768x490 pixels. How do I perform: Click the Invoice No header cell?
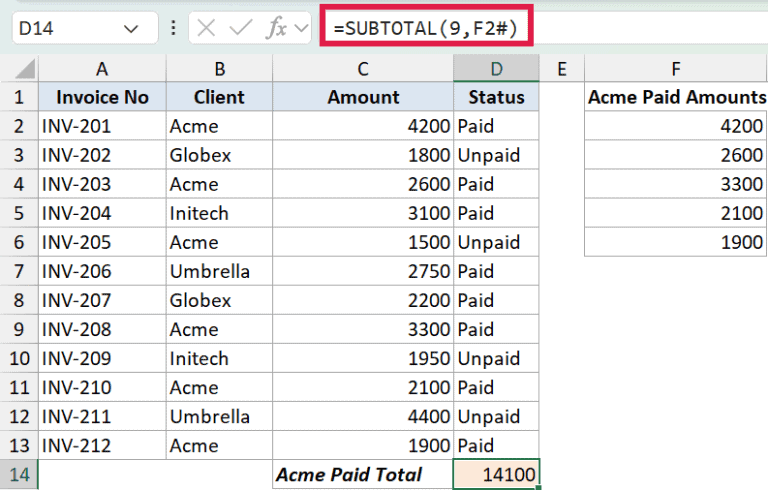click(102, 97)
